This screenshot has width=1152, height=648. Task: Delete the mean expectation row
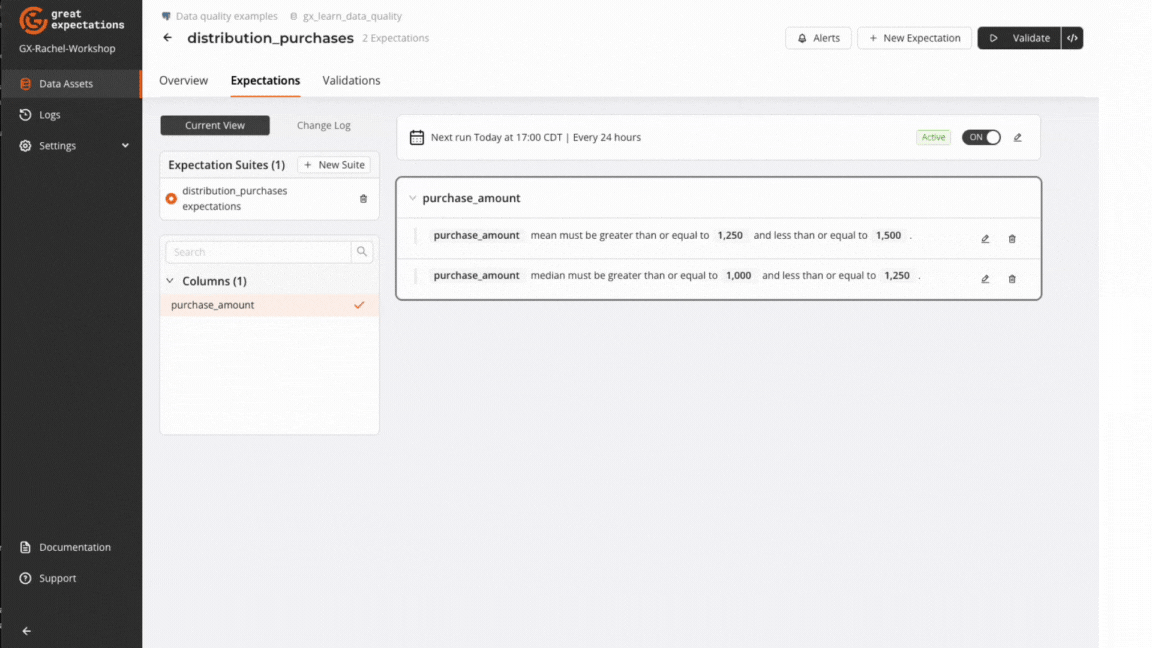tap(1012, 239)
